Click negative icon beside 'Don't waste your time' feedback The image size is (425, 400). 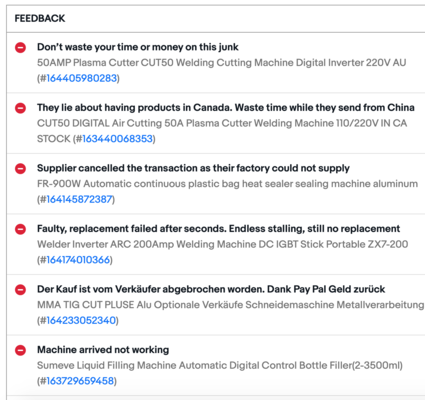(x=20, y=47)
